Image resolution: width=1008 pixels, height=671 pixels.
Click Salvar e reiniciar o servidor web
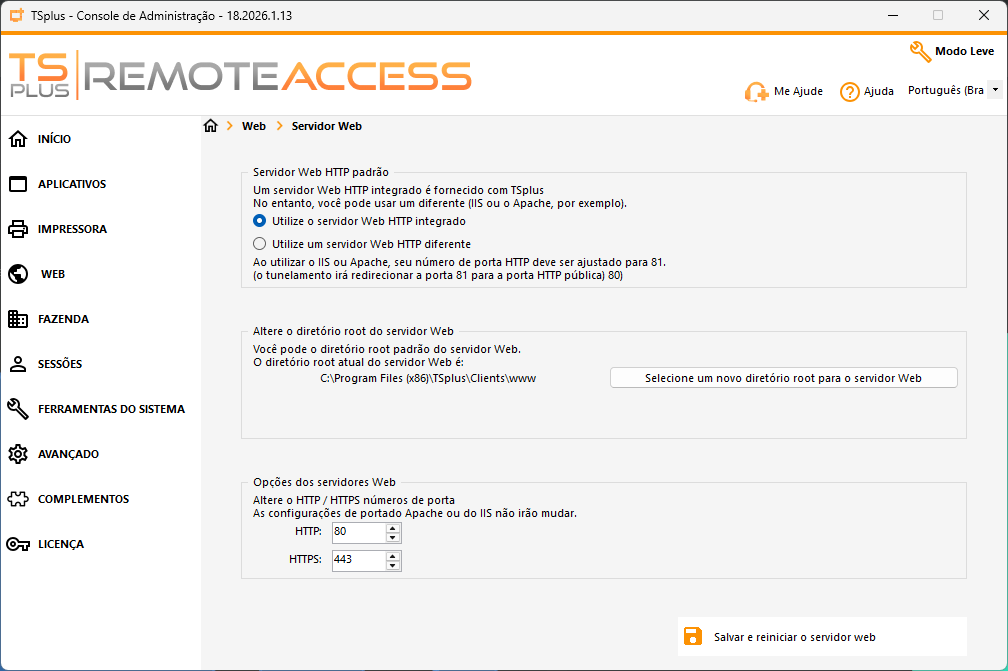(794, 637)
